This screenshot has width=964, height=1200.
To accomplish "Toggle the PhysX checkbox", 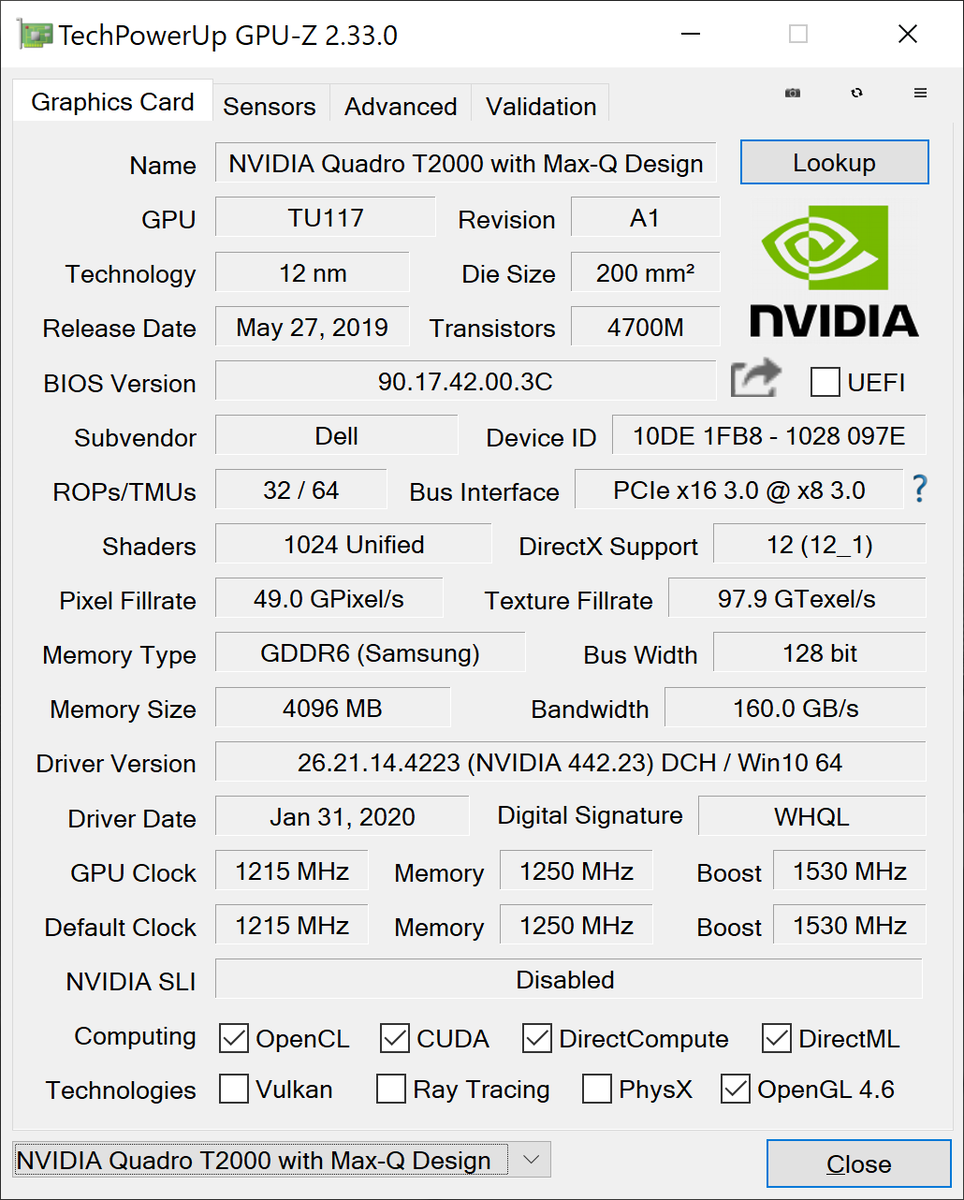I will [597, 1089].
